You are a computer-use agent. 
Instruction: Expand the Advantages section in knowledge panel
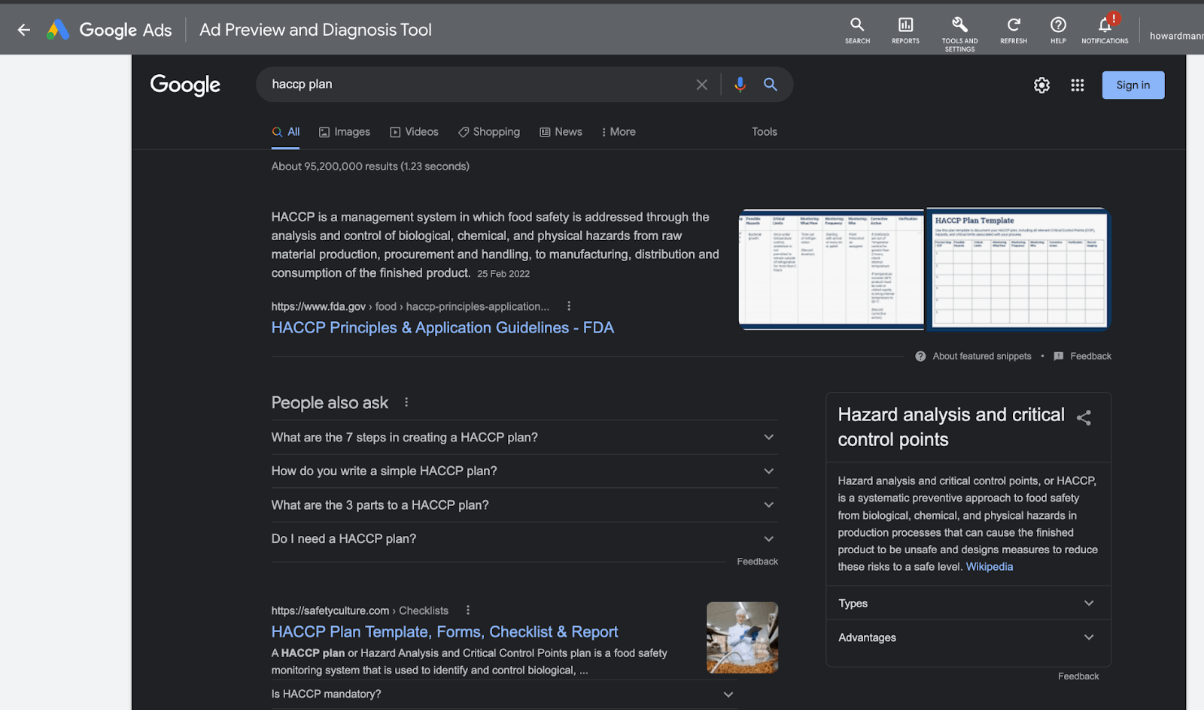click(968, 637)
